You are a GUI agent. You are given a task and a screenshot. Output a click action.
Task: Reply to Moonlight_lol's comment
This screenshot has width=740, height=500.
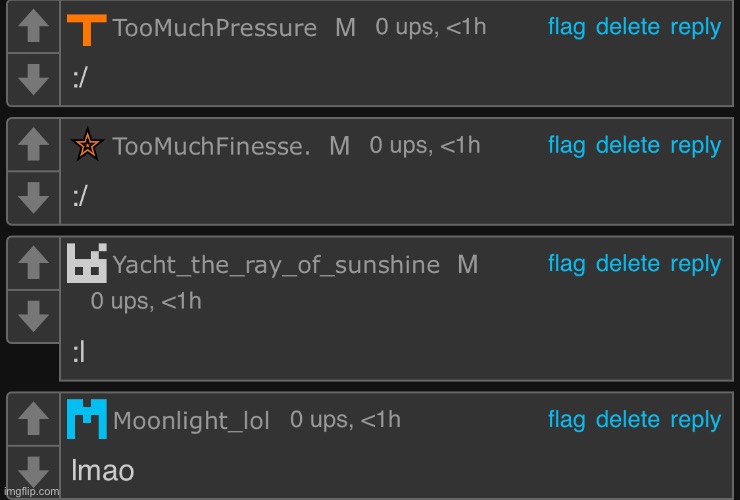(695, 419)
